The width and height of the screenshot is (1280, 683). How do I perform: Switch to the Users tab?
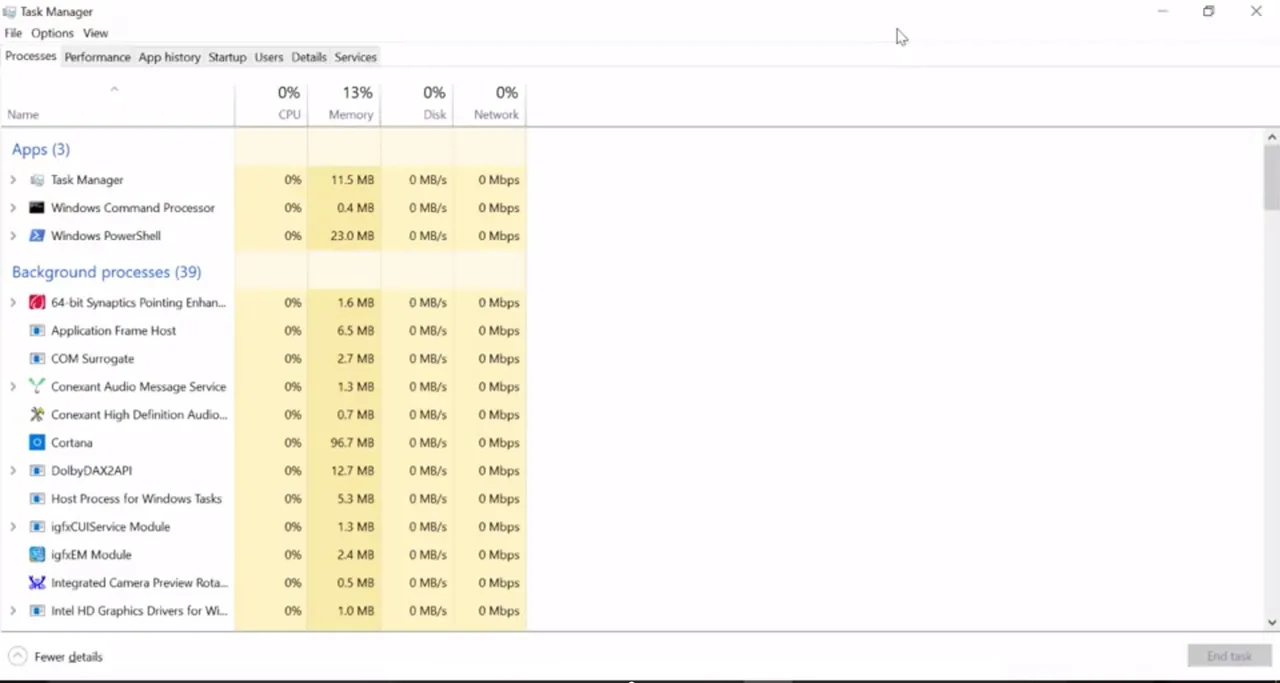[x=269, y=57]
